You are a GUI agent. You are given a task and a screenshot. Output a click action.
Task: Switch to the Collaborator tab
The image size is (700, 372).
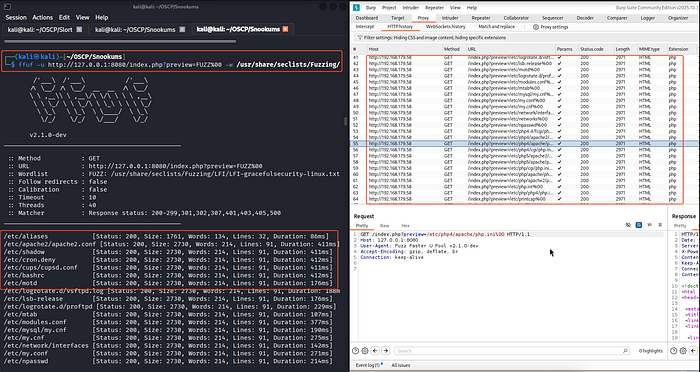516,18
